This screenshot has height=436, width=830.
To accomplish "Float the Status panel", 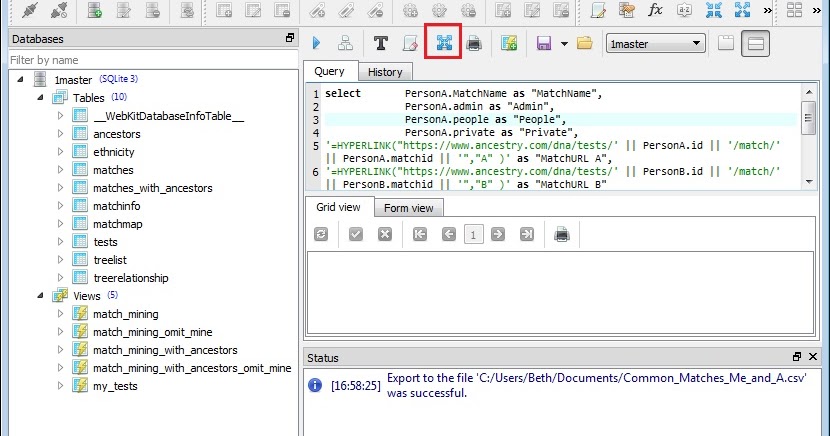I will tap(797, 357).
